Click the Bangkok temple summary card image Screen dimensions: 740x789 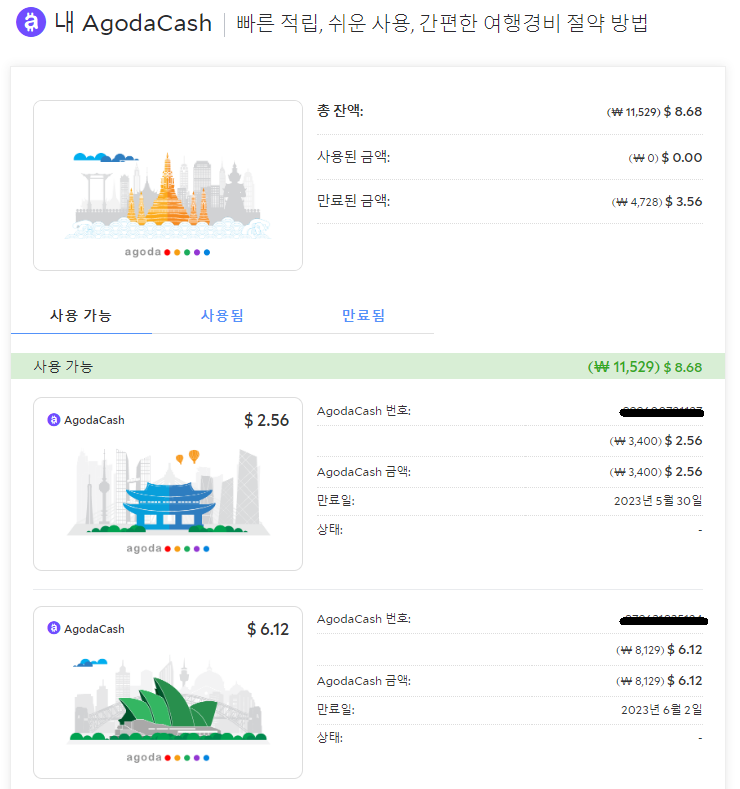(168, 185)
